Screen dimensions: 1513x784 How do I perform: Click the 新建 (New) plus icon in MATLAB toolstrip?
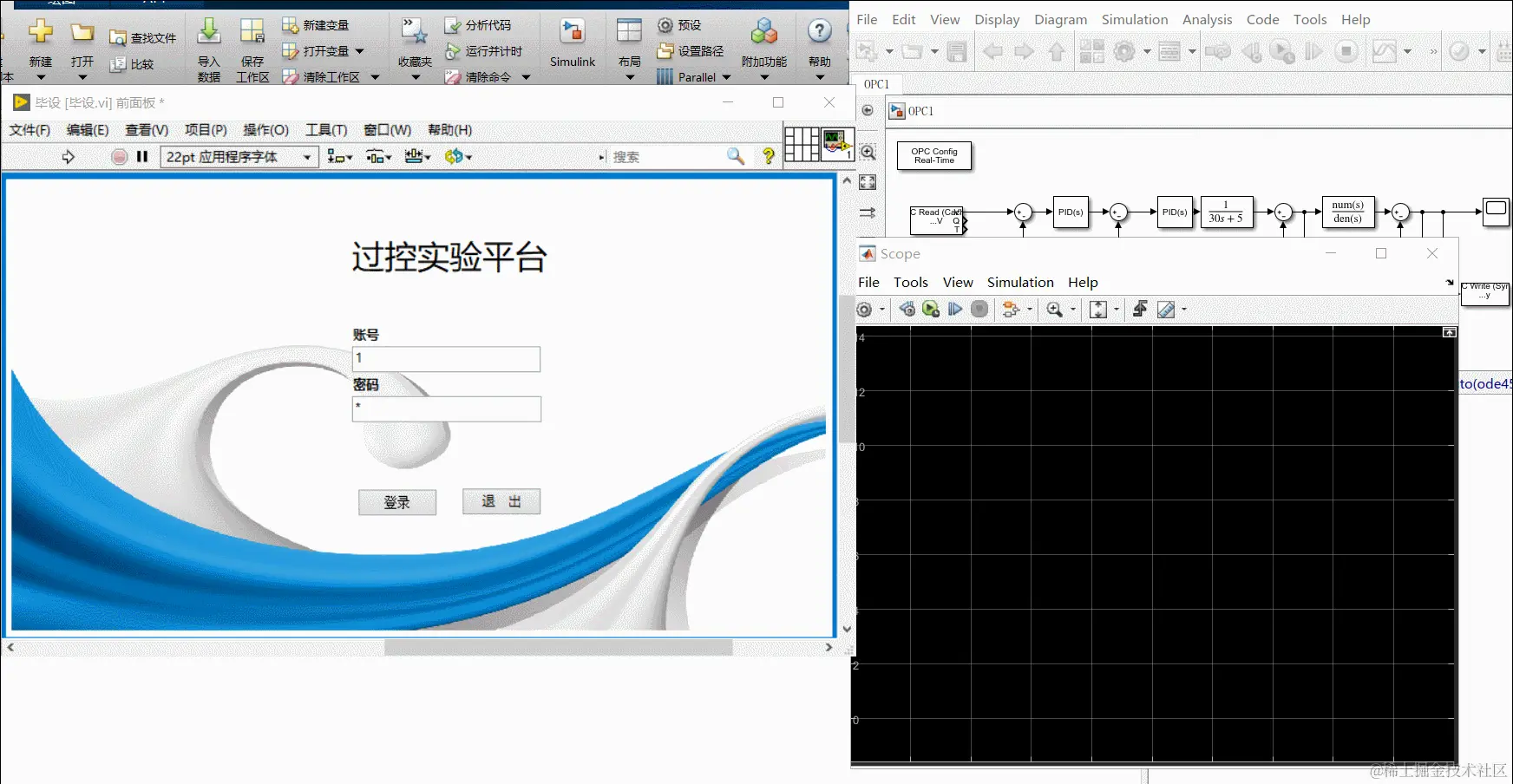40,32
